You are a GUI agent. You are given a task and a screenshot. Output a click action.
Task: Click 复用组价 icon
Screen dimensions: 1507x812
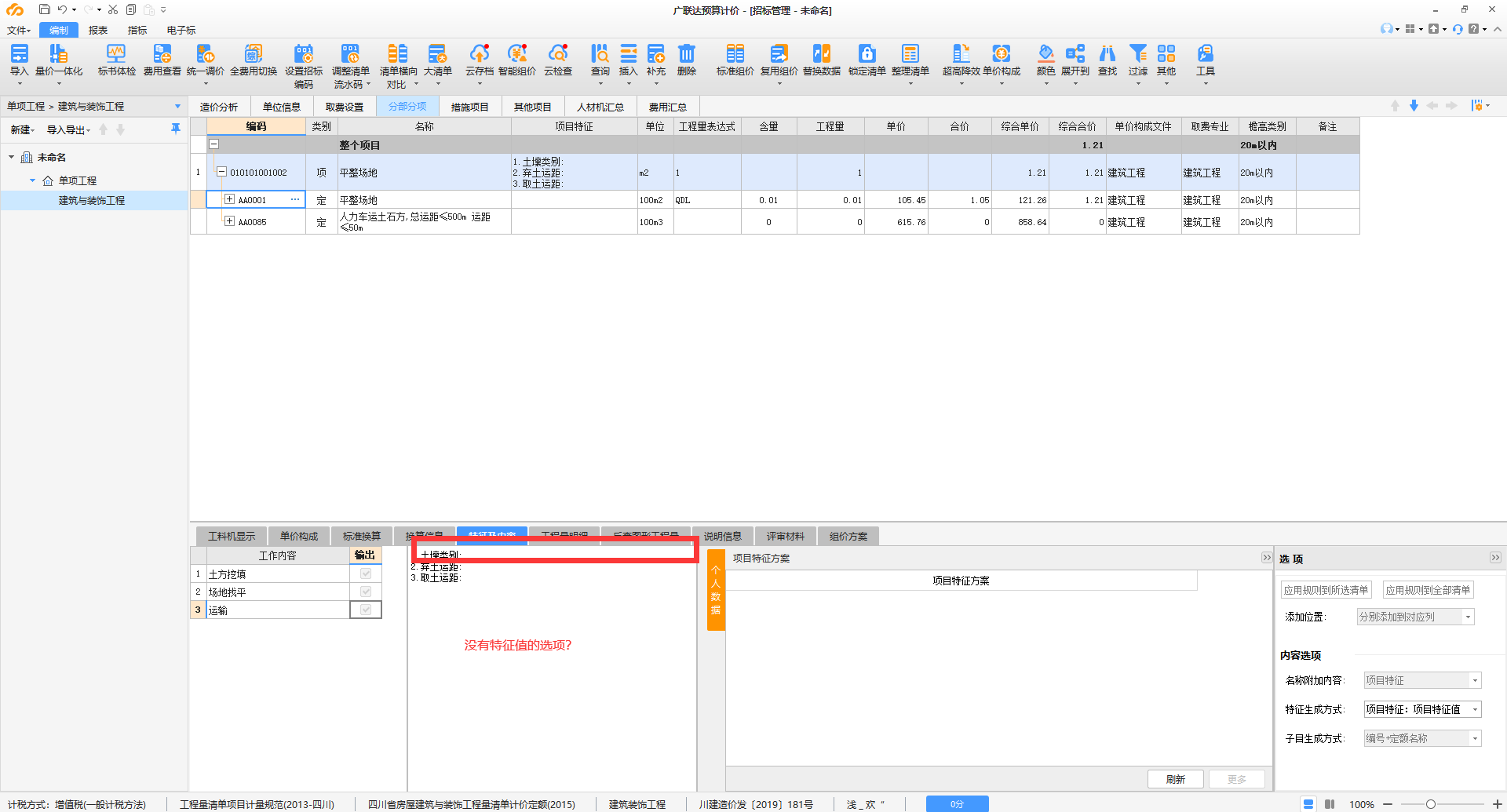779,53
